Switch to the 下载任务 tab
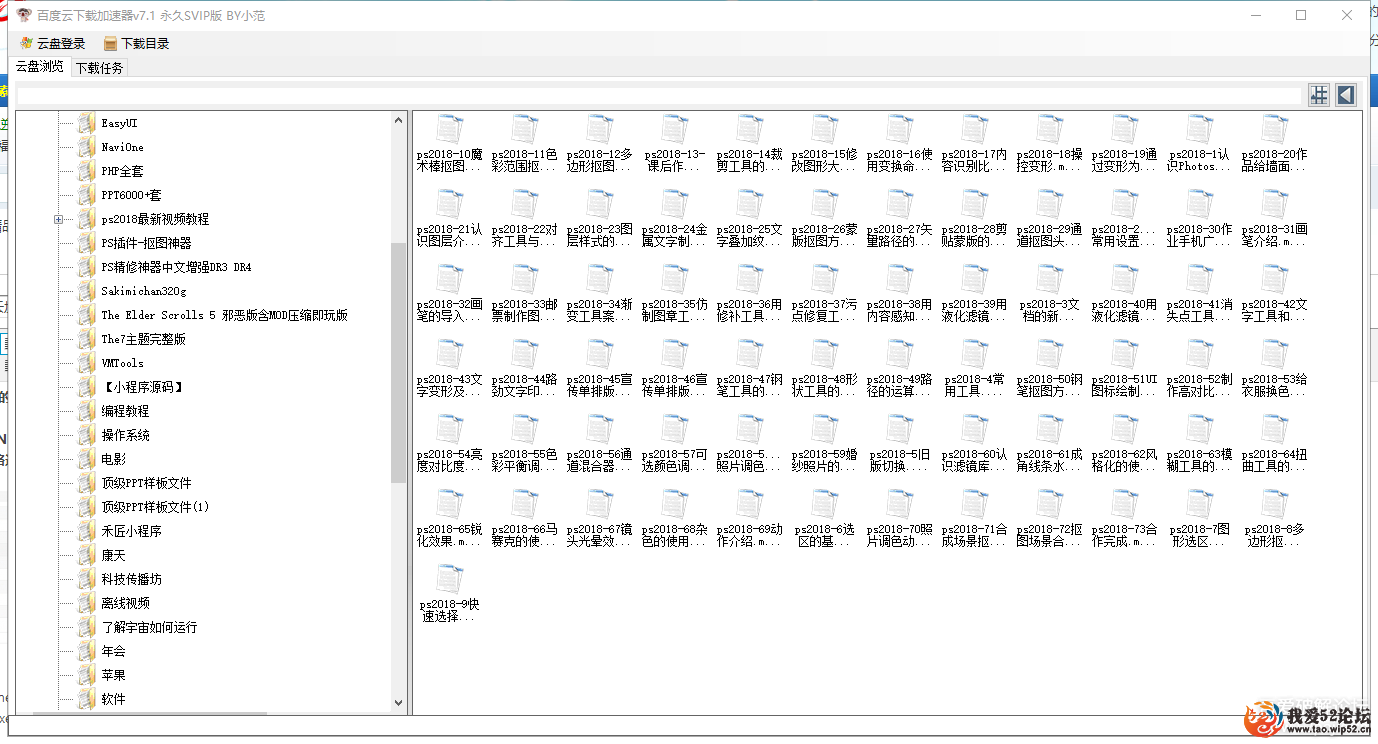This screenshot has height=744, width=1378. (x=100, y=68)
